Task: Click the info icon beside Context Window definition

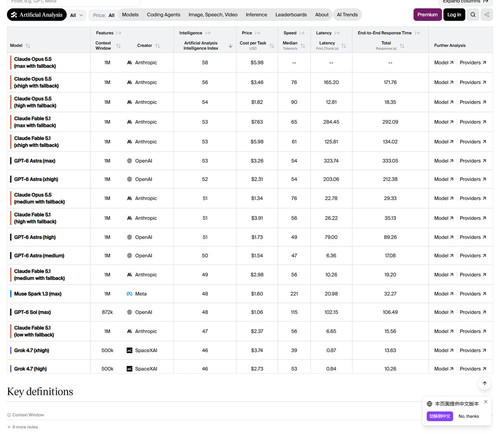Action: pyautogui.click(x=9, y=415)
